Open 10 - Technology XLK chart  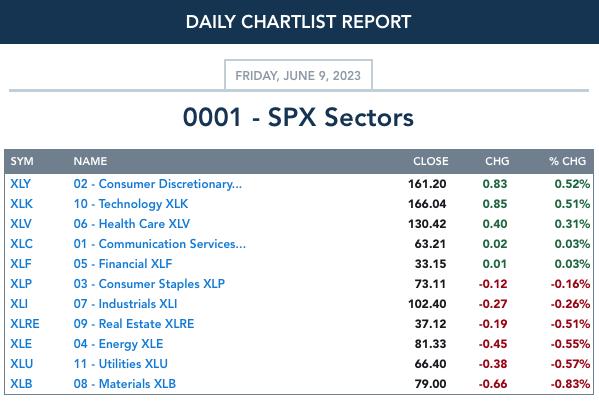[x=131, y=204]
